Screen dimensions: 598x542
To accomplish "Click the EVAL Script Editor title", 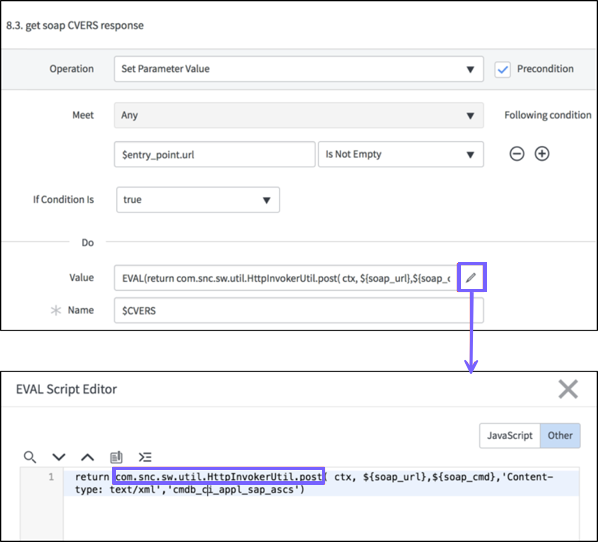I will (x=66, y=389).
